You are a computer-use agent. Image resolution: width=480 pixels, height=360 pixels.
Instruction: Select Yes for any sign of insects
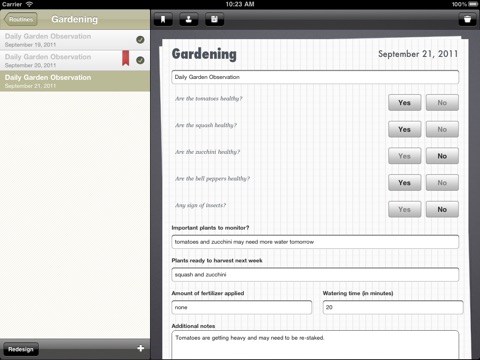coord(404,209)
